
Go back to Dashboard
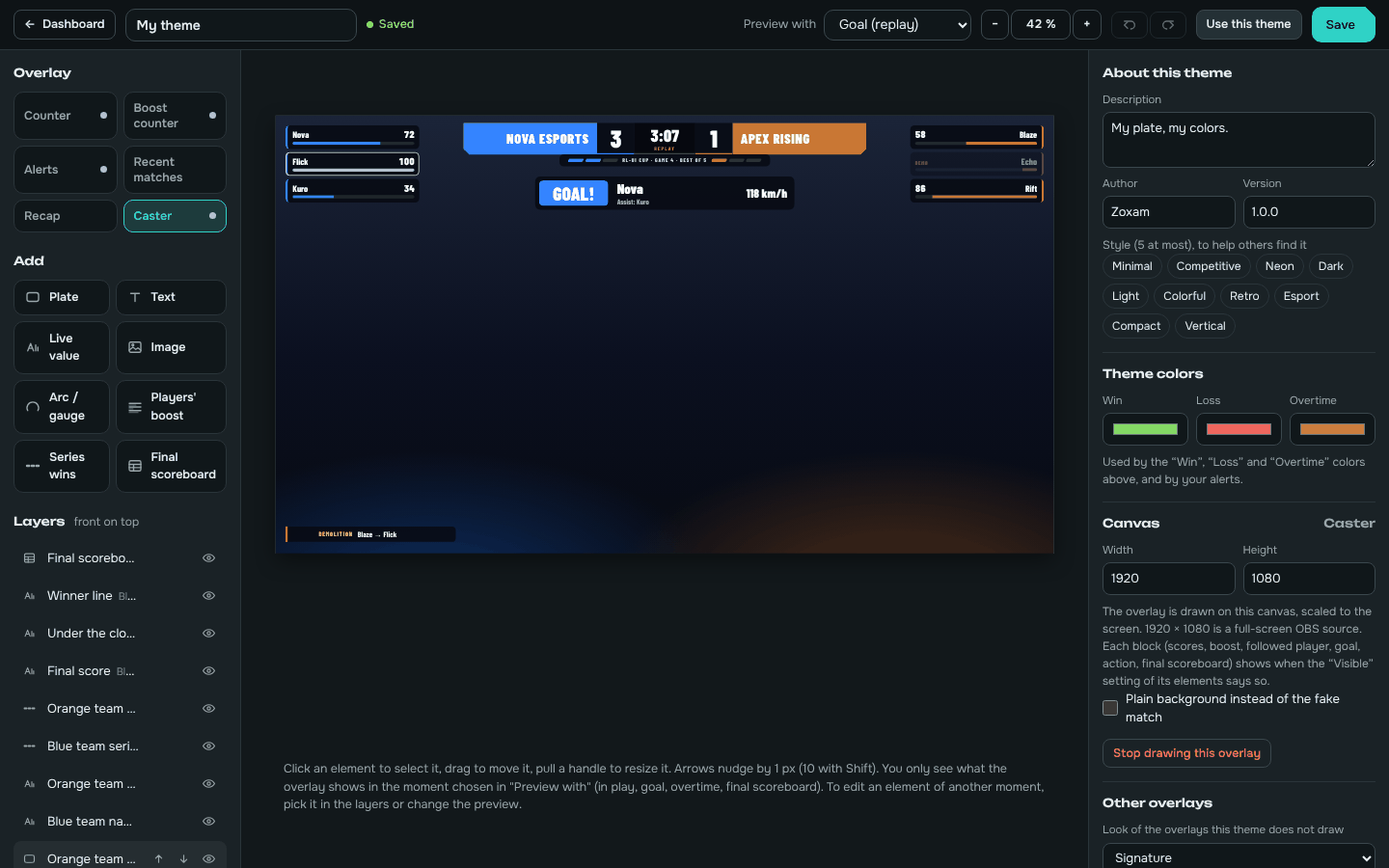(65, 24)
